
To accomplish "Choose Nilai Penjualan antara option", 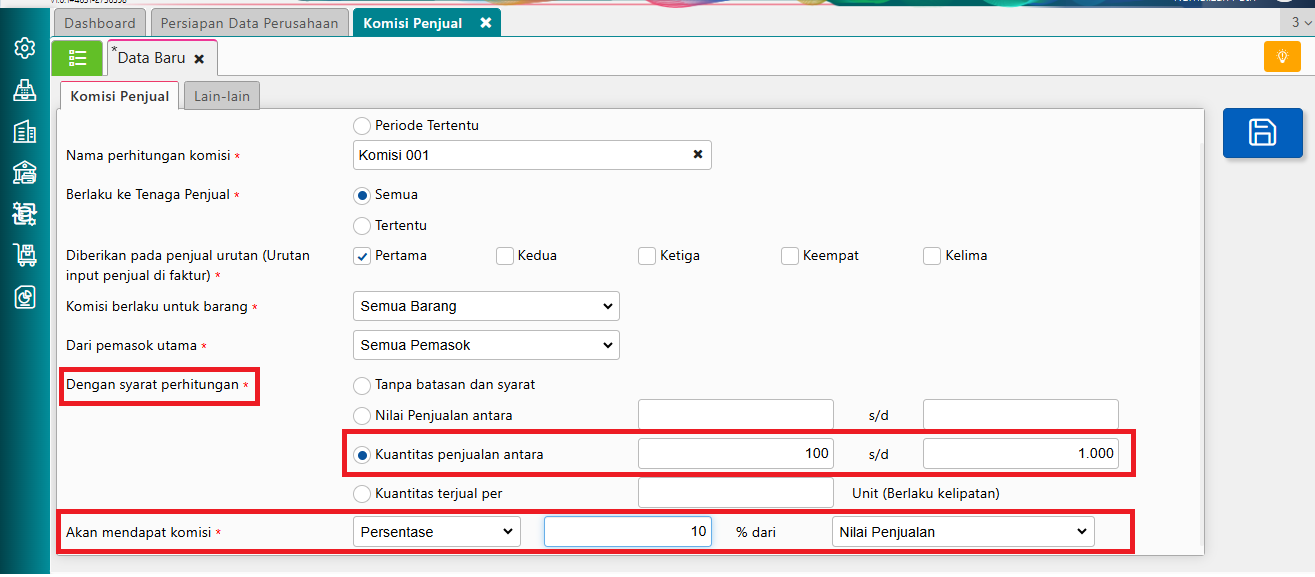I will (362, 416).
